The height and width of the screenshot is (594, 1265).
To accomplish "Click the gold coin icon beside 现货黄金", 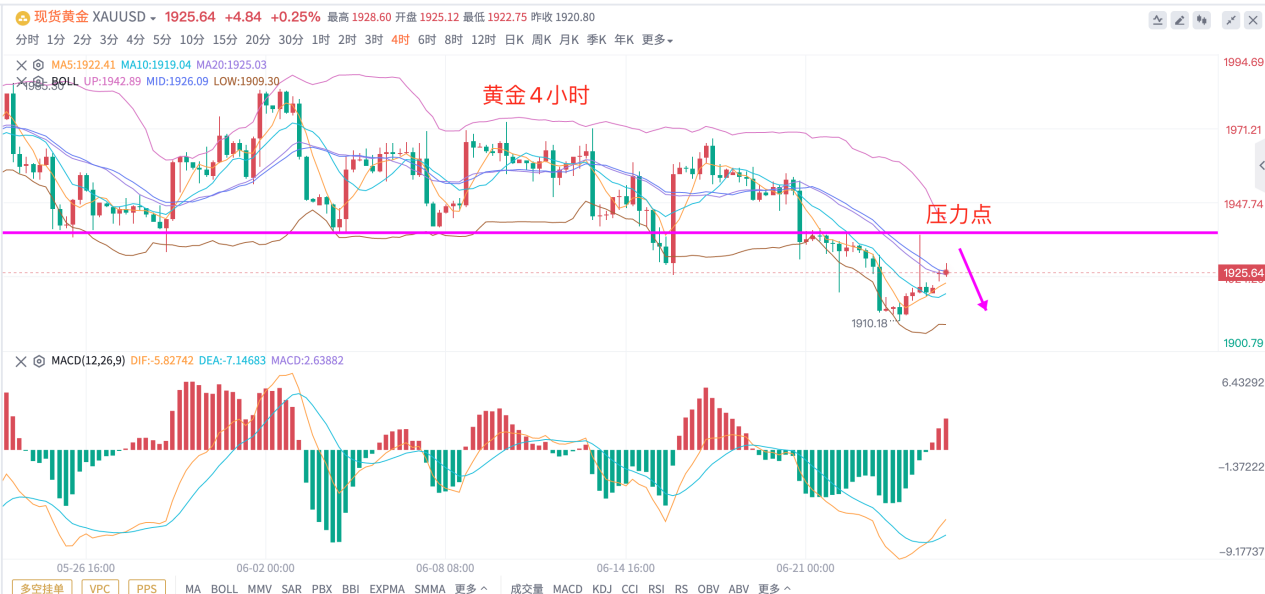I will click(22, 17).
